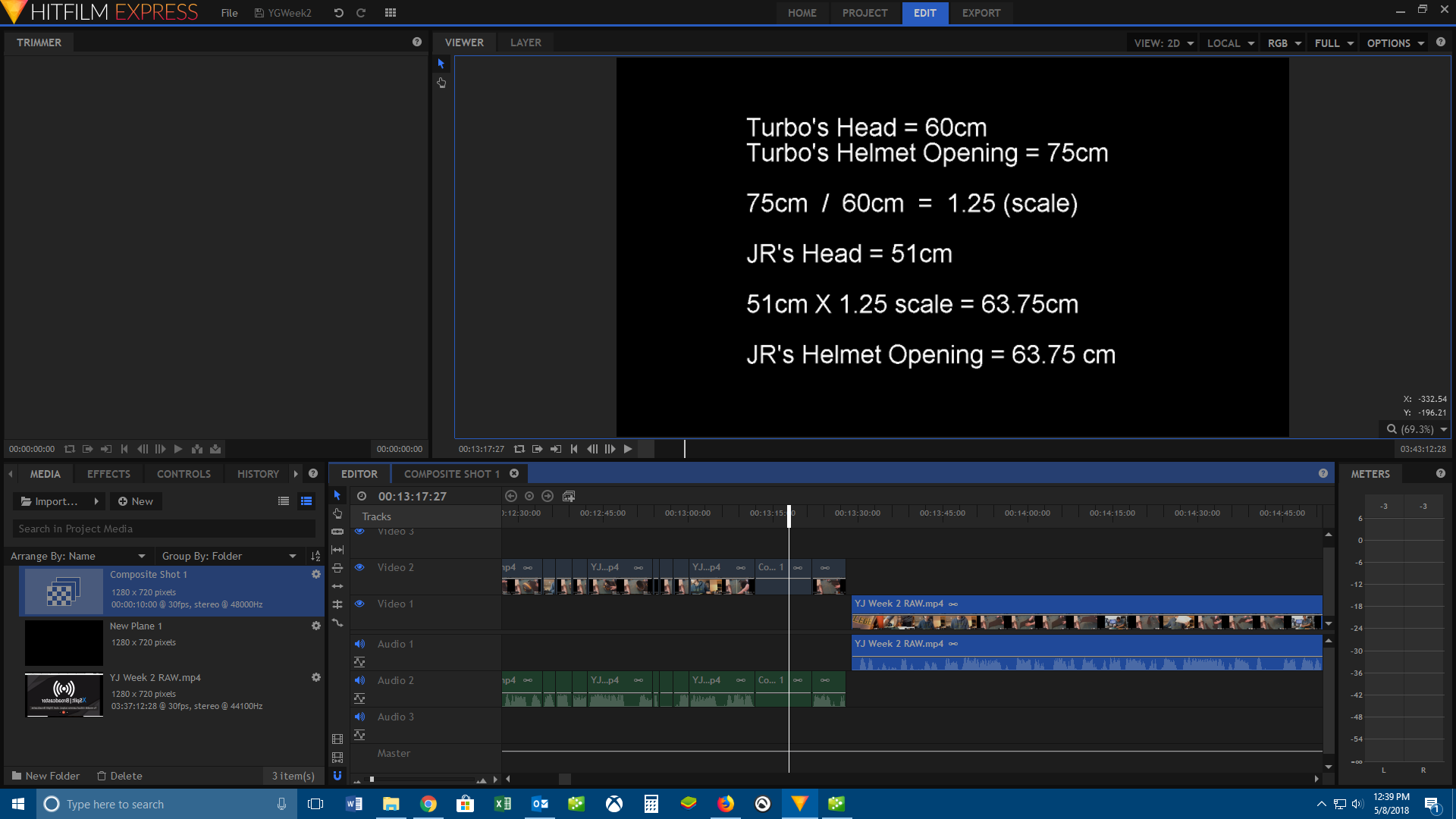Toggle visibility eye icon on Video 2 track
The image size is (1456, 819).
pos(359,567)
